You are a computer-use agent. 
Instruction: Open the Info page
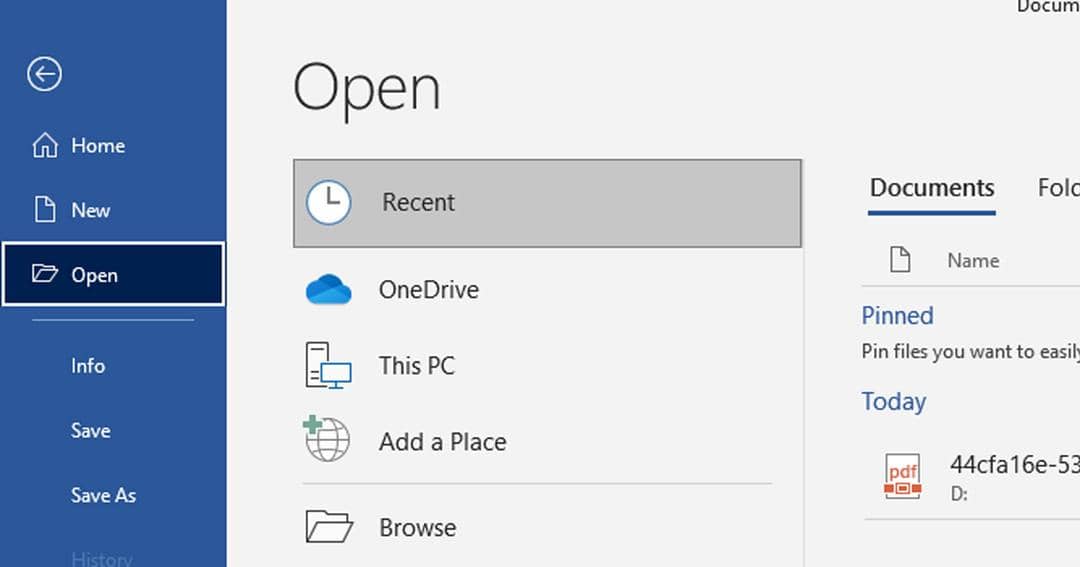pyautogui.click(x=88, y=366)
